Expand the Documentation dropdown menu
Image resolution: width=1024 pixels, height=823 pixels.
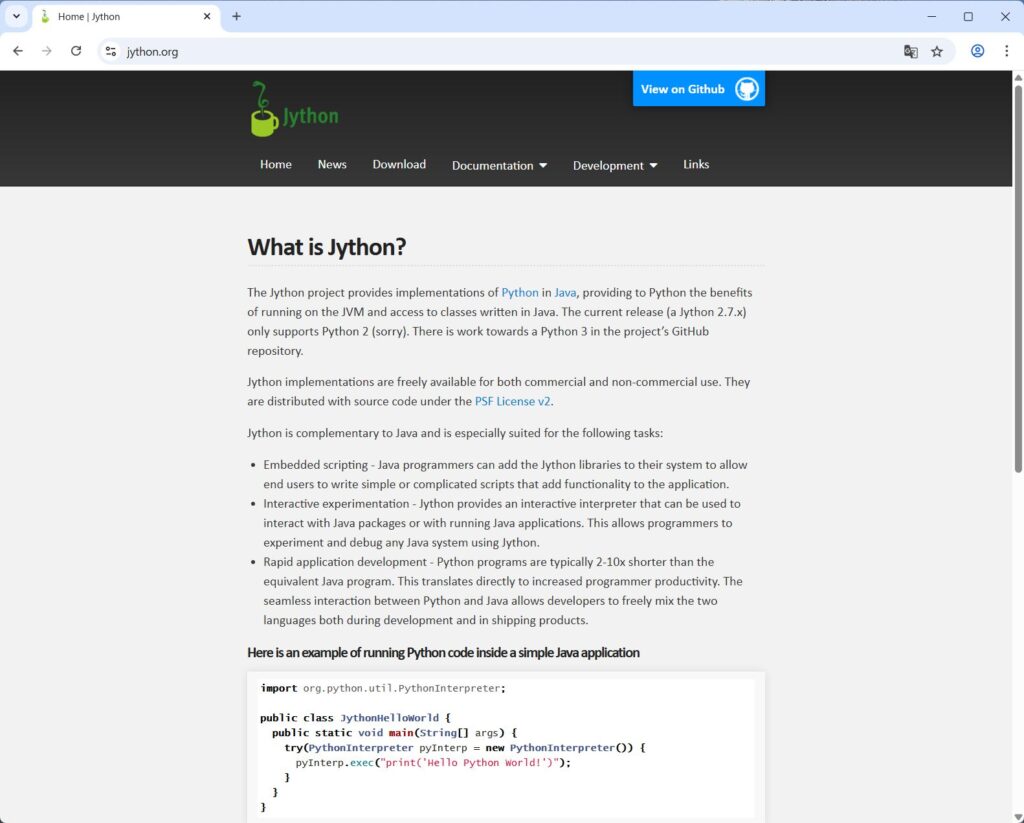(x=499, y=165)
